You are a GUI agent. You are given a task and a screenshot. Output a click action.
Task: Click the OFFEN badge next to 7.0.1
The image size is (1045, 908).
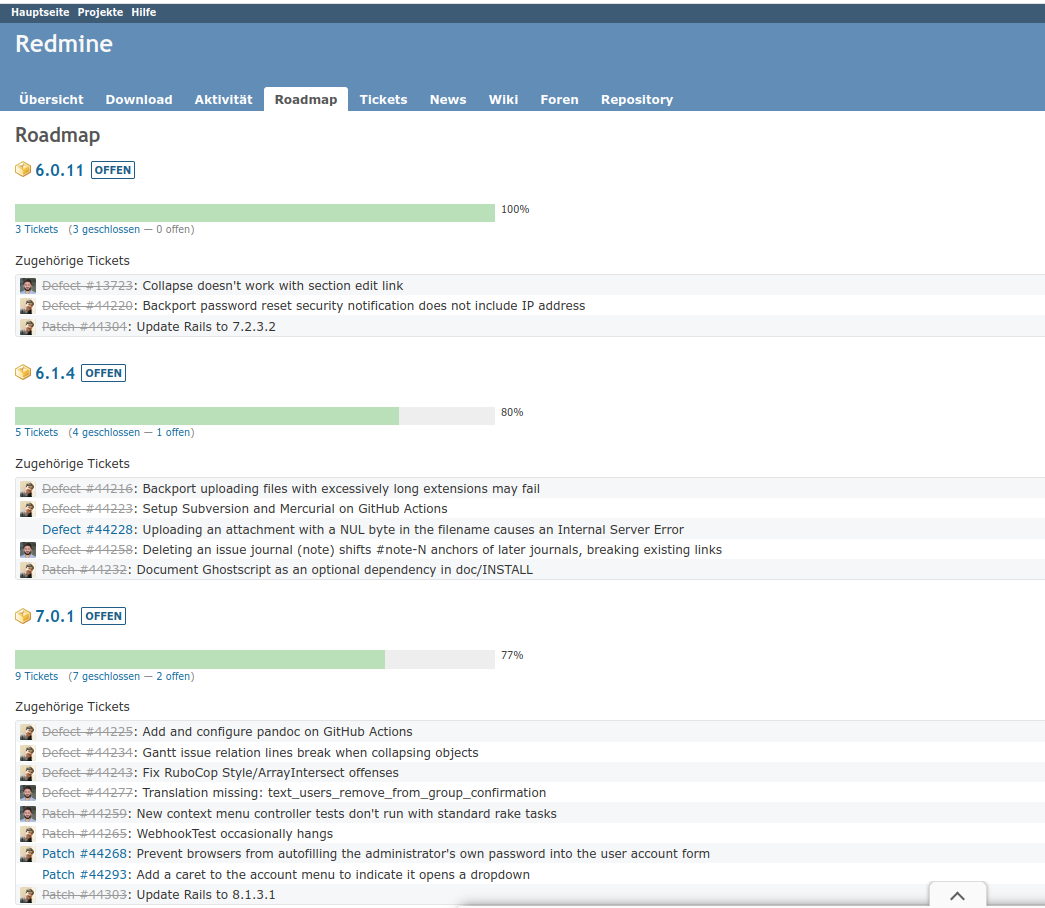[x=103, y=616]
